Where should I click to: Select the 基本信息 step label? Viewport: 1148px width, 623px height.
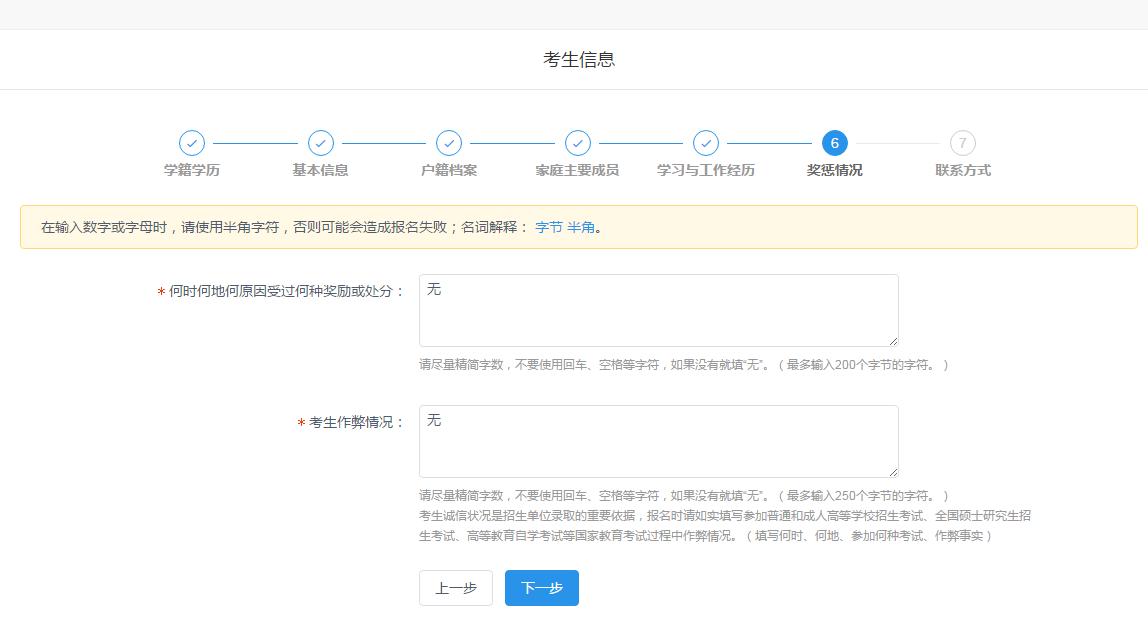tap(320, 170)
